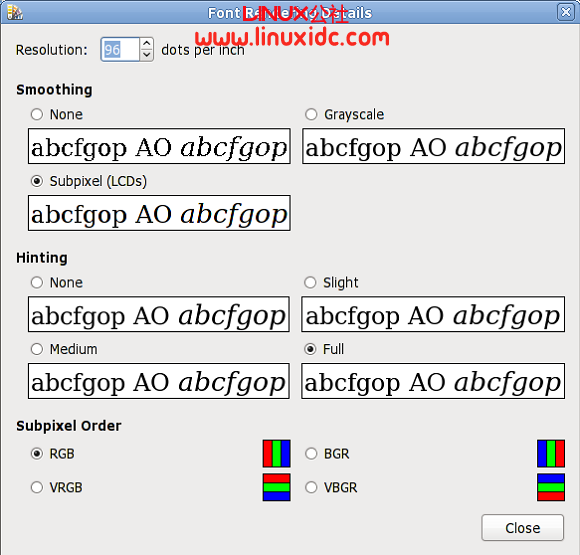The width and height of the screenshot is (580, 555).
Task: Click the Grayscale smoothing font preview sample
Action: (x=434, y=146)
